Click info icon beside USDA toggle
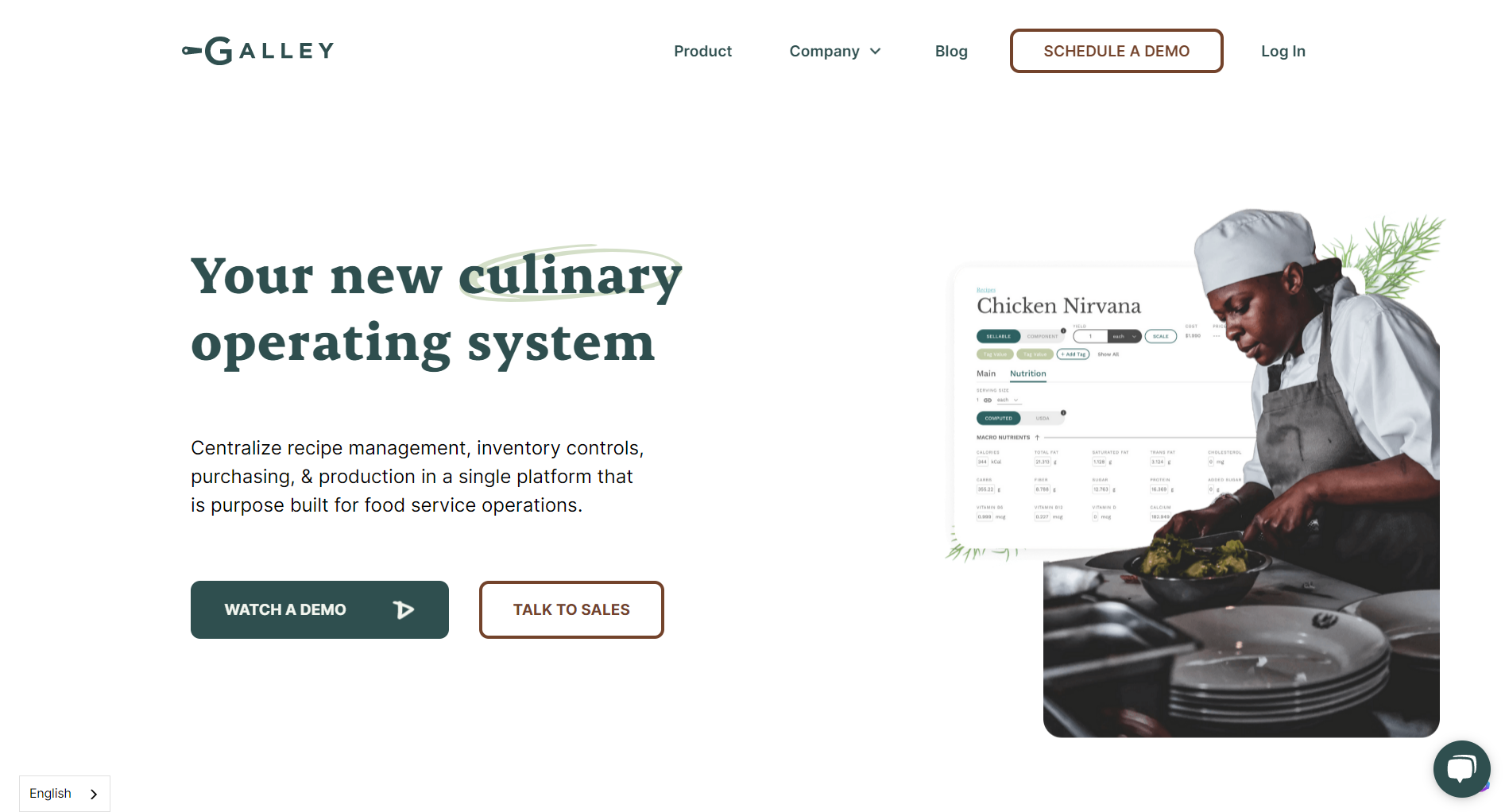Screen dimensions: 1505x812 1063,412
